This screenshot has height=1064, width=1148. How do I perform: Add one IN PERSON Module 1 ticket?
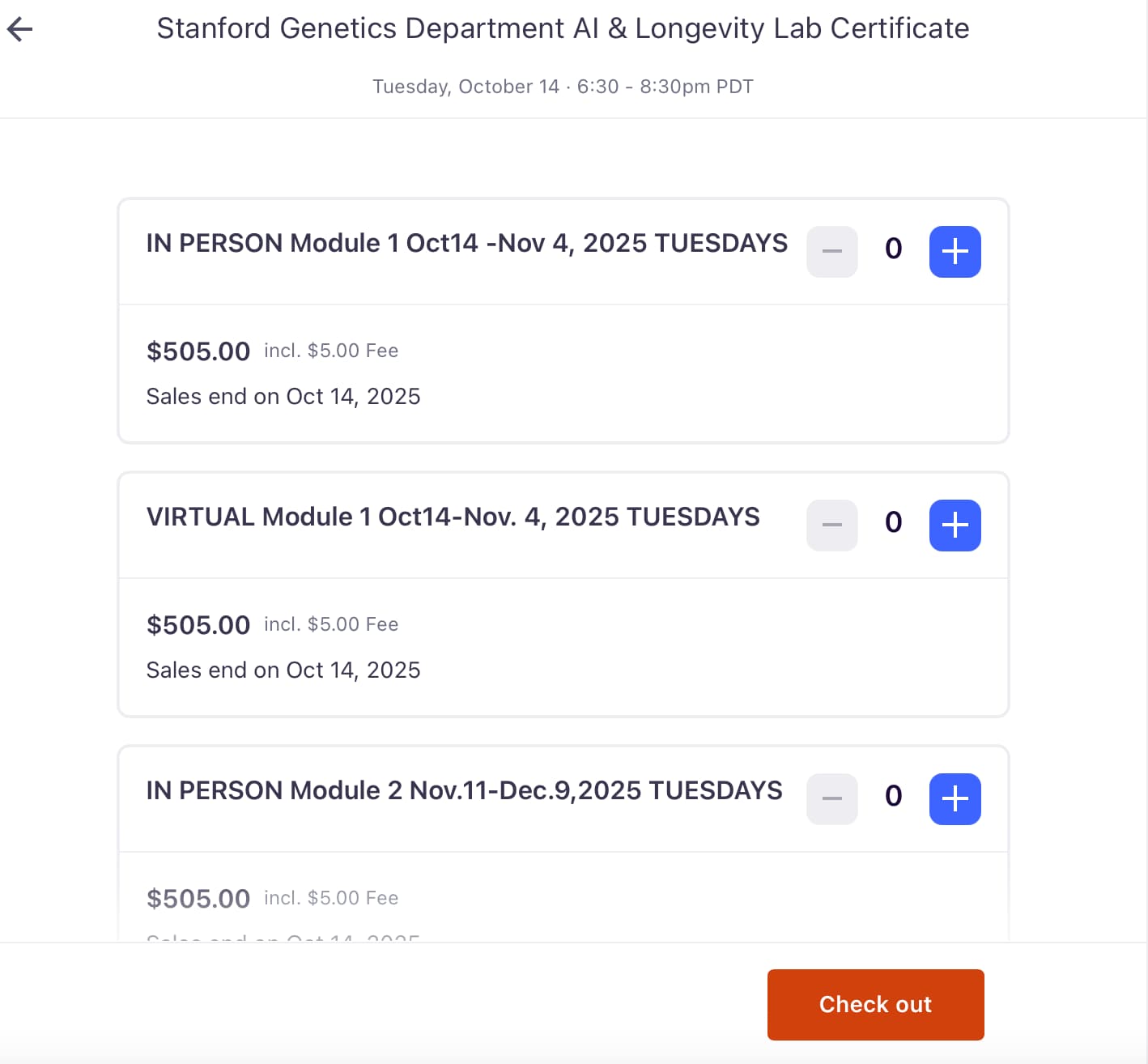click(955, 251)
